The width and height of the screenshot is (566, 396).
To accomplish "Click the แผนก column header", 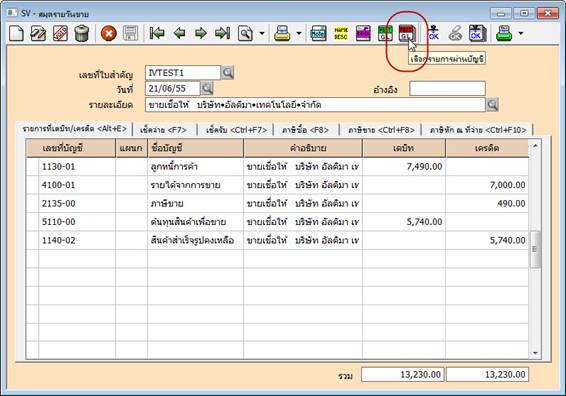I will [x=131, y=148].
